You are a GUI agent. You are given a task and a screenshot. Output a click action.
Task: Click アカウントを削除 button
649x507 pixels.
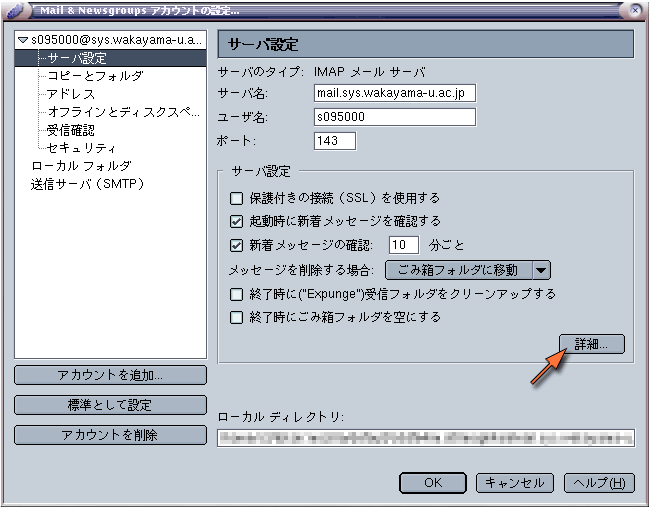click(x=110, y=435)
